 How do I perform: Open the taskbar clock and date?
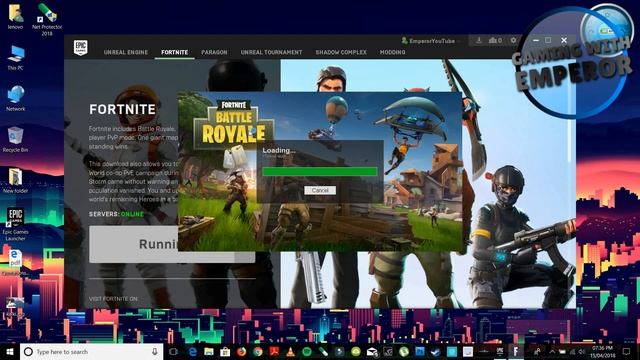tap(602, 351)
